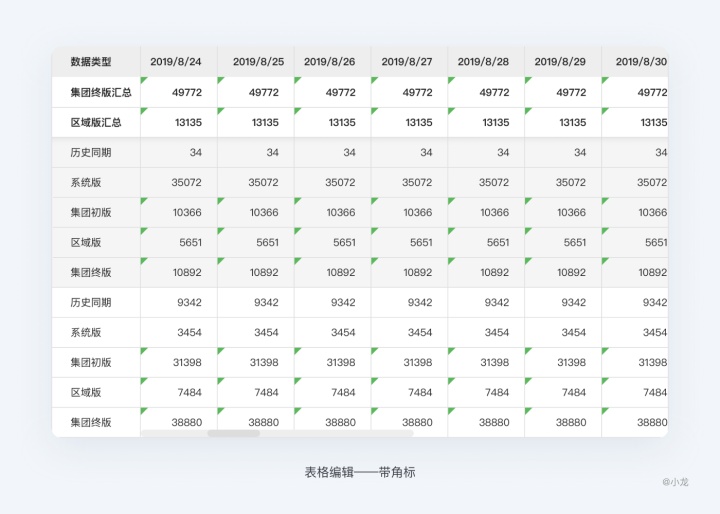Select the 集团终版汇总 row label
720x514 pixels.
point(101,92)
